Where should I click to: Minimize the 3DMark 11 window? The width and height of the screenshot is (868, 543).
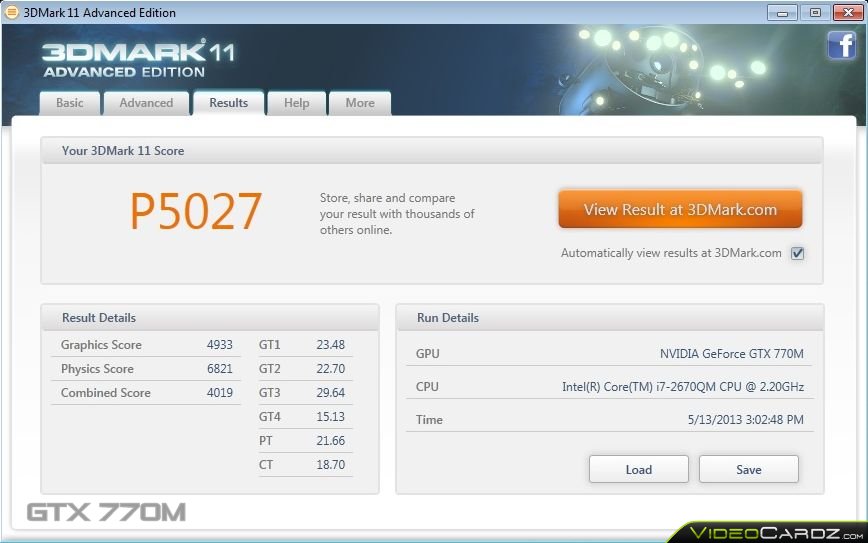[782, 12]
